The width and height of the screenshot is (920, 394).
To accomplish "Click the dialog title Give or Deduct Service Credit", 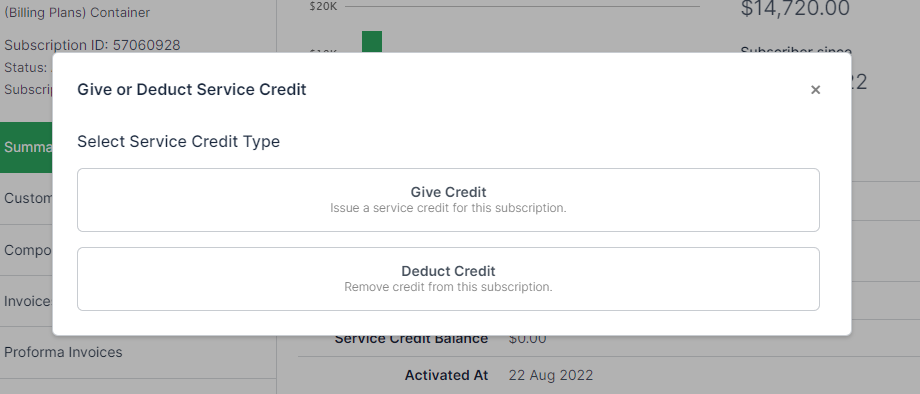I will tap(192, 90).
